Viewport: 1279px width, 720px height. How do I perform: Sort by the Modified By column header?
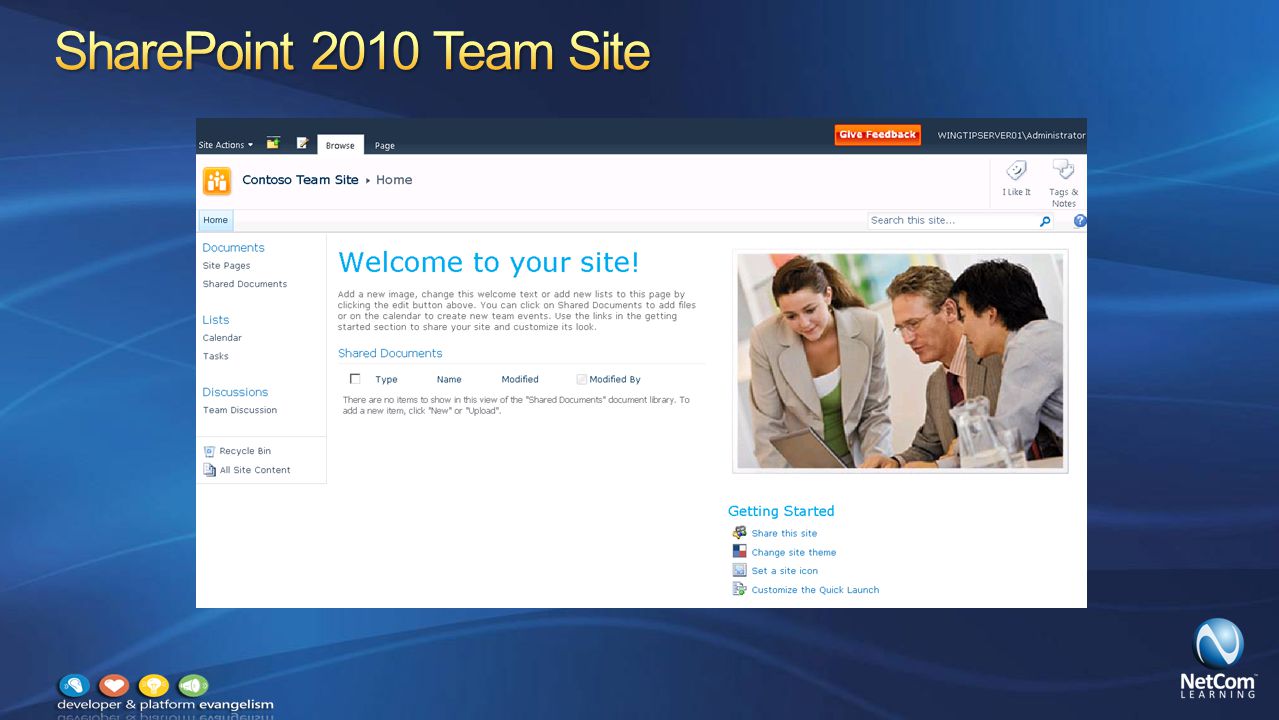615,380
